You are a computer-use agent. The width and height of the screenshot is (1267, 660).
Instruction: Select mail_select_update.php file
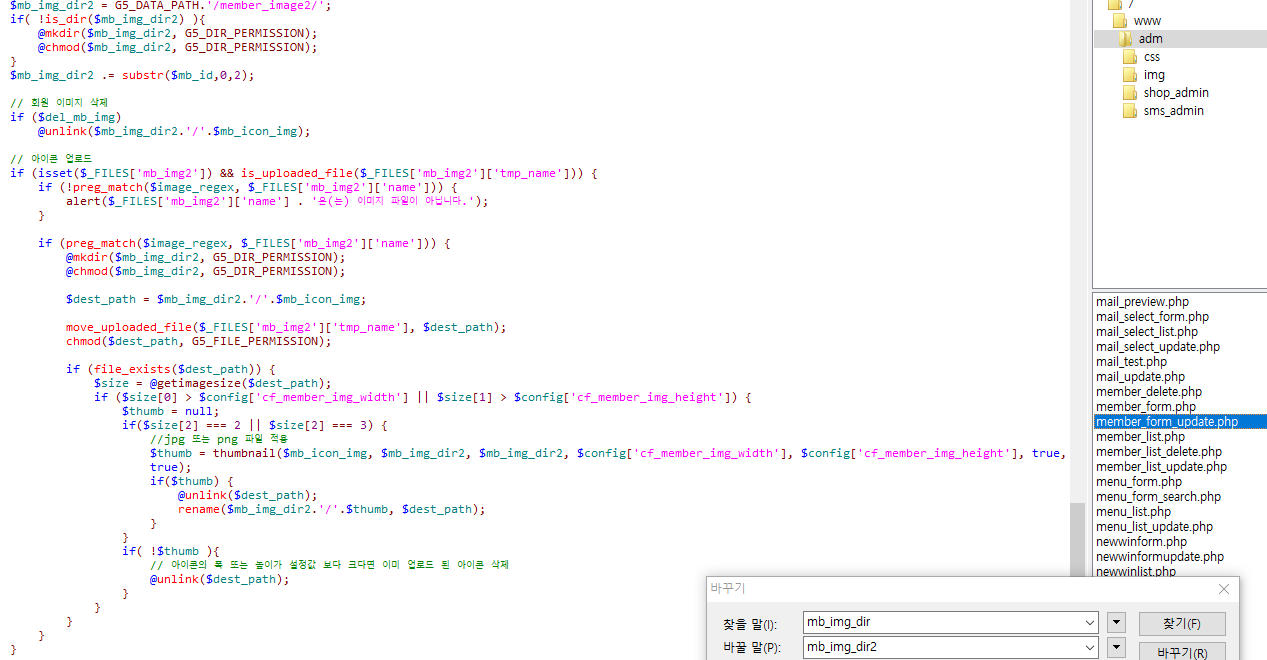pos(1157,347)
